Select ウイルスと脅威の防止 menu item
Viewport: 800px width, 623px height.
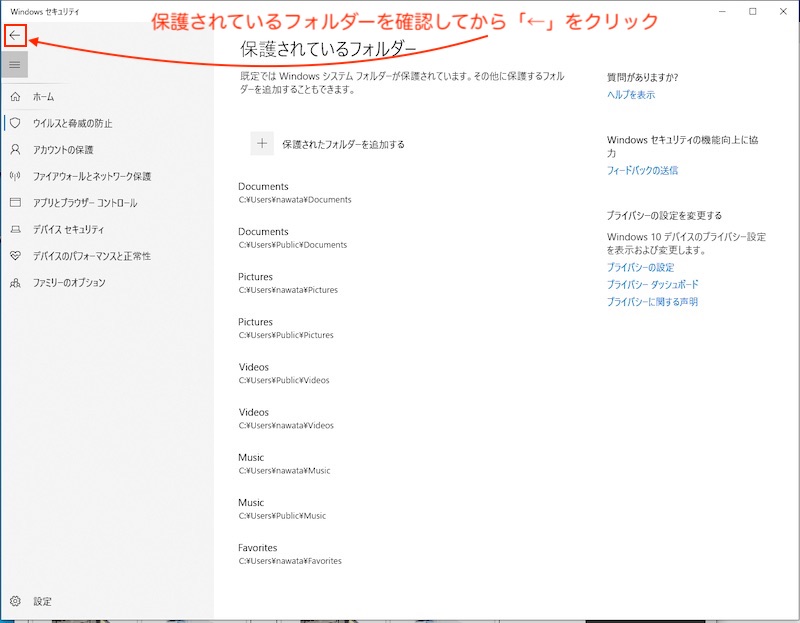click(x=72, y=123)
